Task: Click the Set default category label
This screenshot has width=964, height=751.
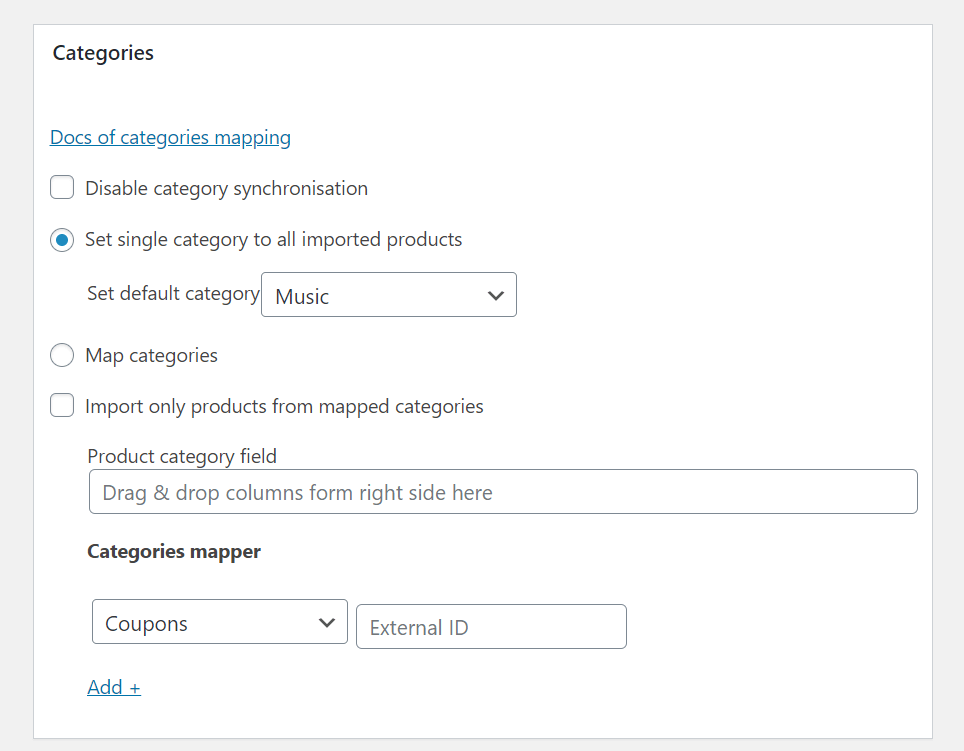Action: tap(173, 294)
